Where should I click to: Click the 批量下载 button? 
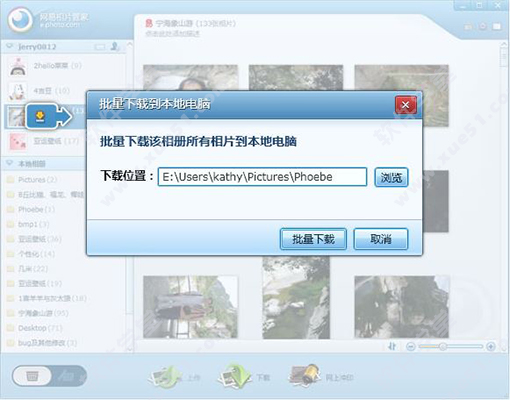[x=313, y=239]
